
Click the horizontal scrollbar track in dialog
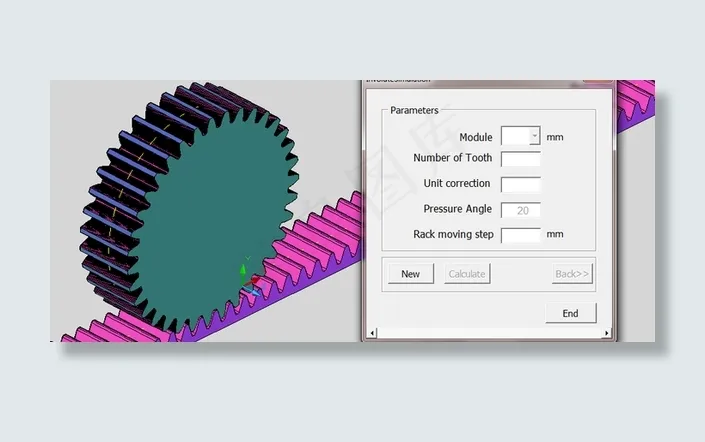tap(490, 333)
